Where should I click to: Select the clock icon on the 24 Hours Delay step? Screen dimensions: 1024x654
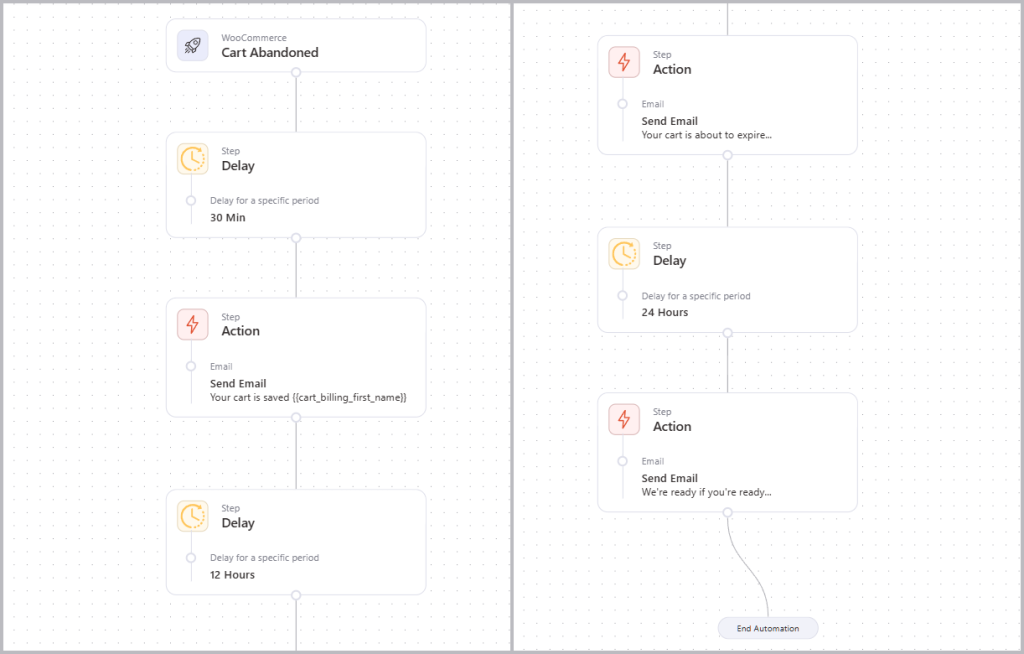click(x=623, y=254)
